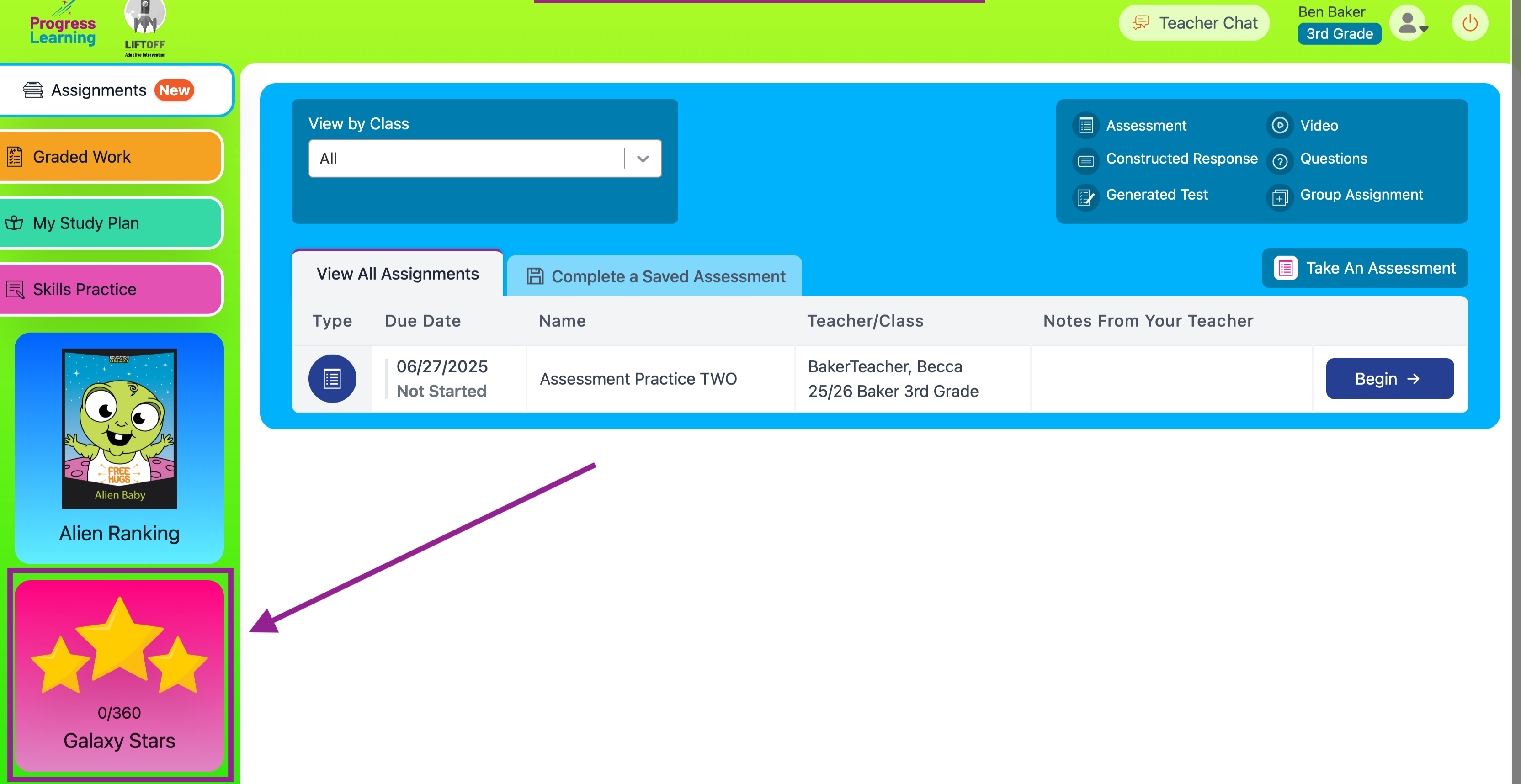
Task: Click the My Study Plan icon
Action: tap(14, 223)
